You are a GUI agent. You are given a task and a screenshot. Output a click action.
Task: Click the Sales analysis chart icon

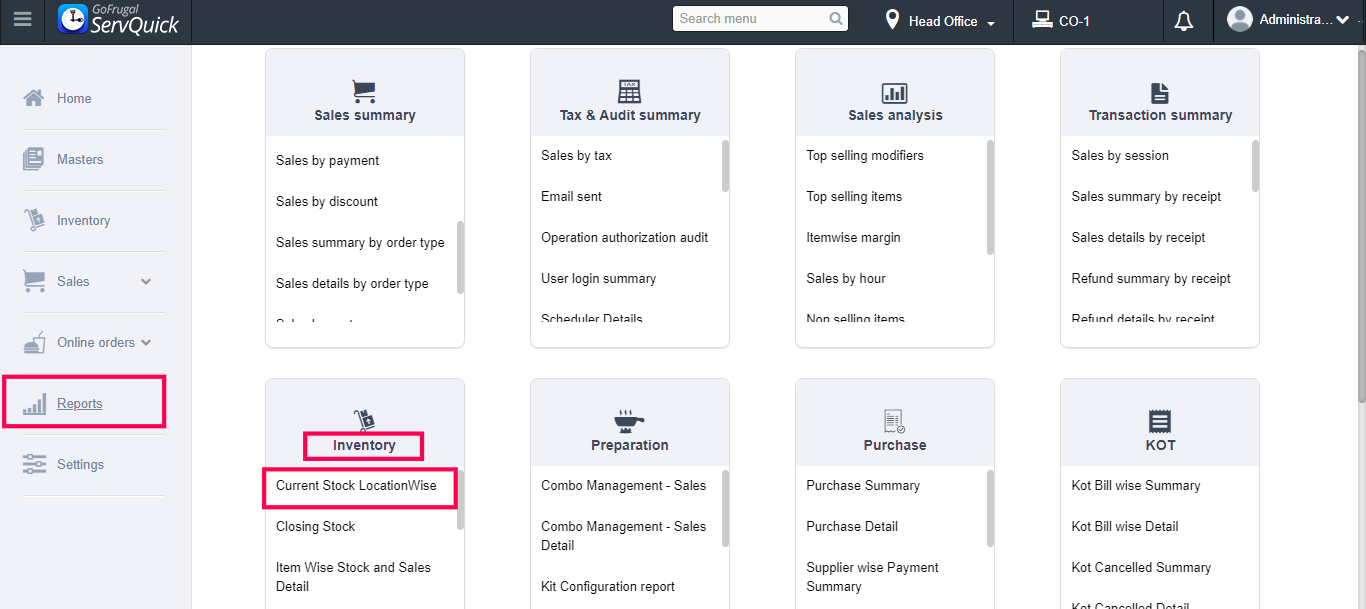point(894,93)
